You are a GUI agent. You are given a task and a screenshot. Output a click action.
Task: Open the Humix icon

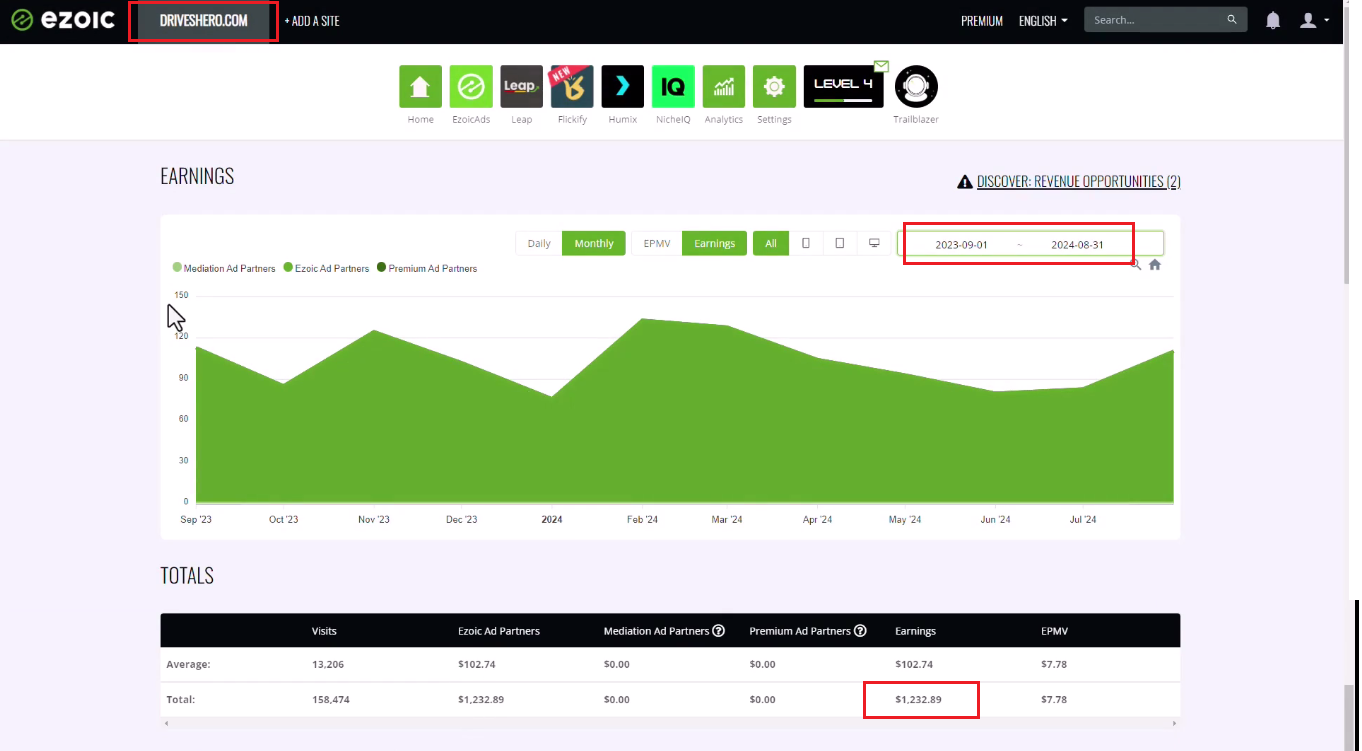click(622, 87)
